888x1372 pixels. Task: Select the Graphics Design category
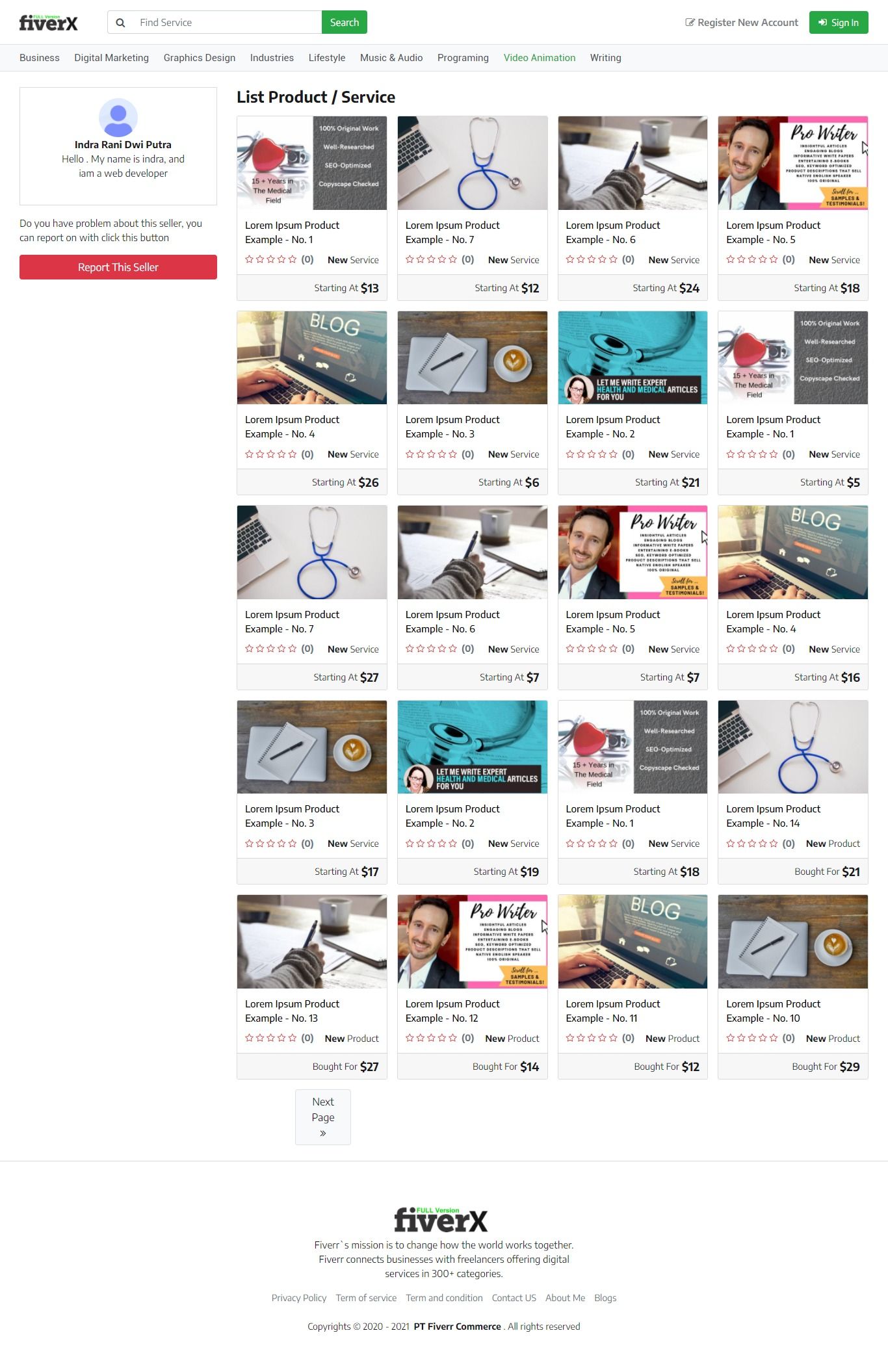200,58
